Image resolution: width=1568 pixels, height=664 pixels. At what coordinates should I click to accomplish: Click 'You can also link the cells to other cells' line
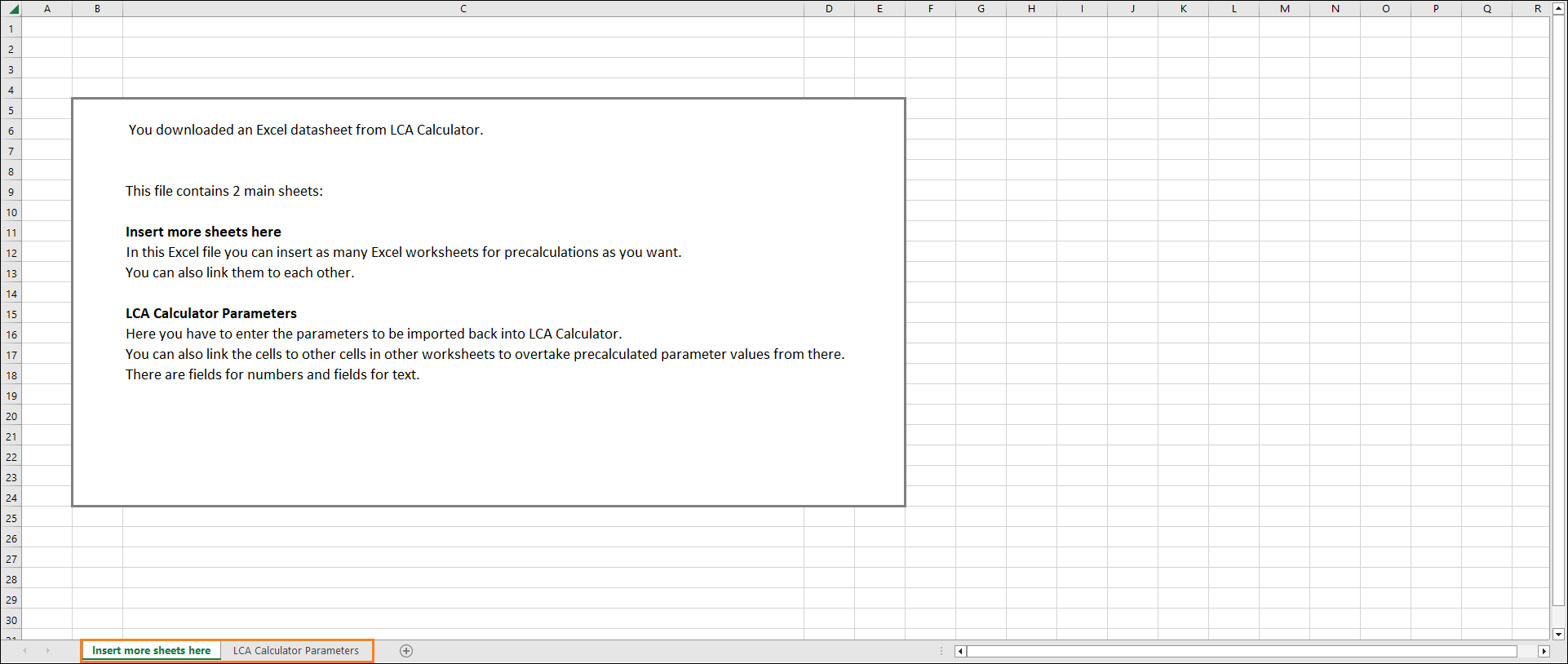[x=485, y=354]
